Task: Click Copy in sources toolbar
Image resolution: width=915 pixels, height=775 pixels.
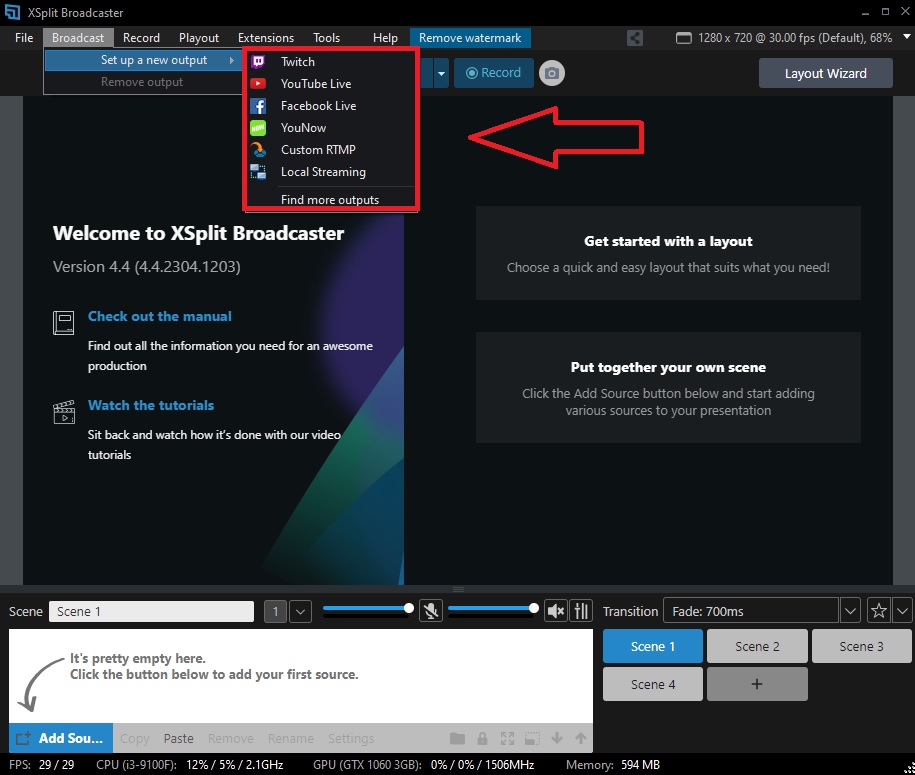Action: point(135,739)
